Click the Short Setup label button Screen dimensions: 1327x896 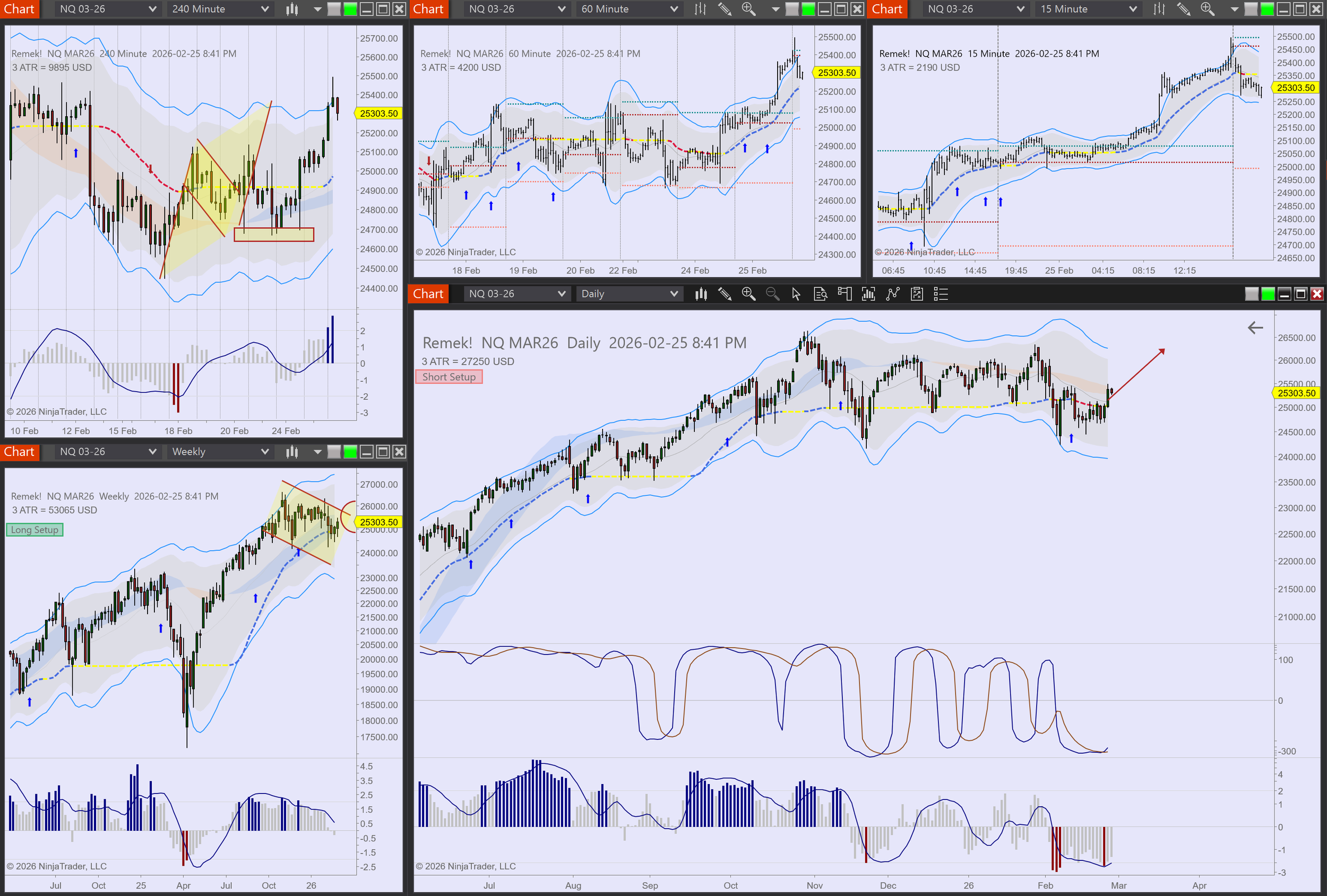coord(449,377)
